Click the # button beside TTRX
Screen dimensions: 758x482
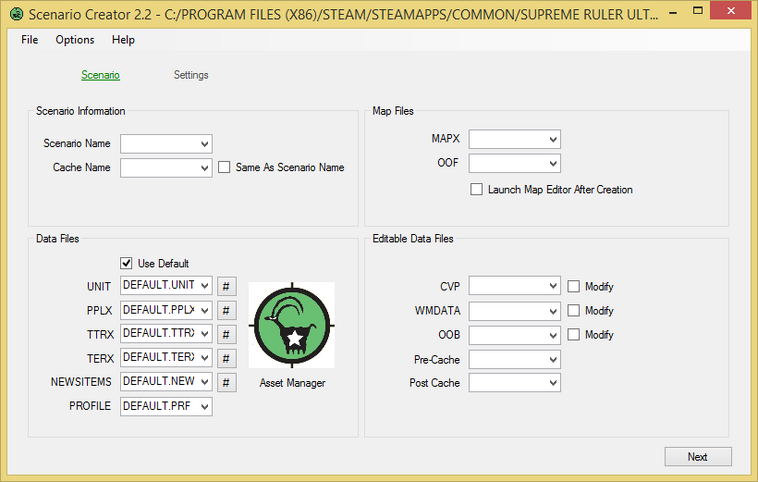point(226,335)
